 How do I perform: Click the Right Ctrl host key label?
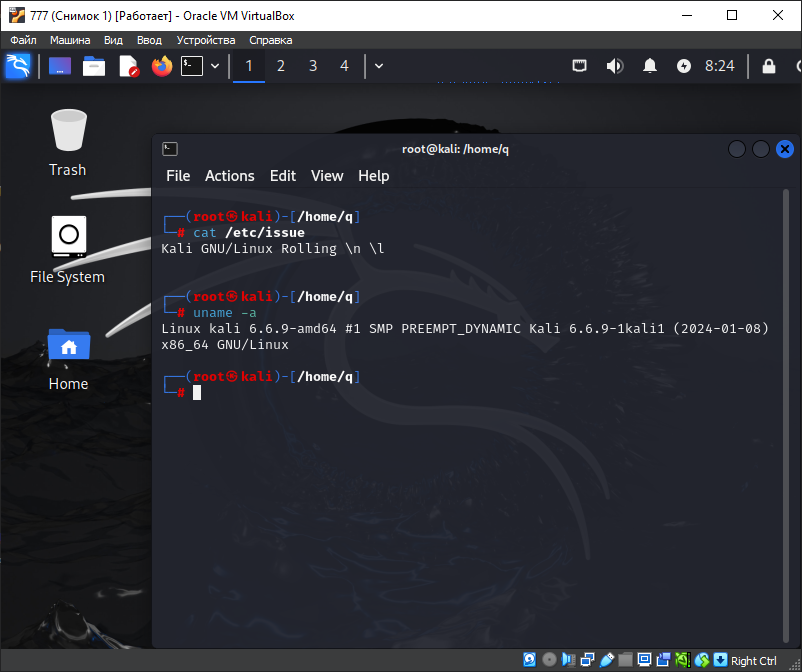753,661
